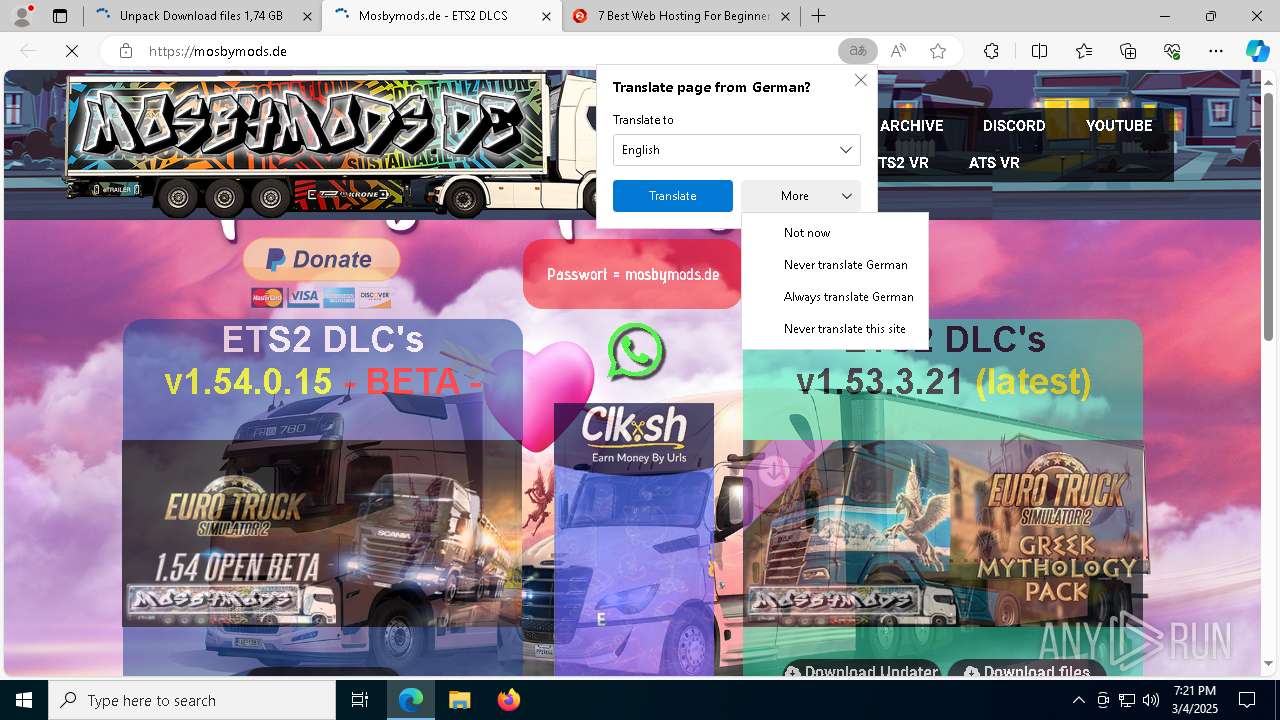
Task: Click the Windows search box
Action: click(x=192, y=700)
